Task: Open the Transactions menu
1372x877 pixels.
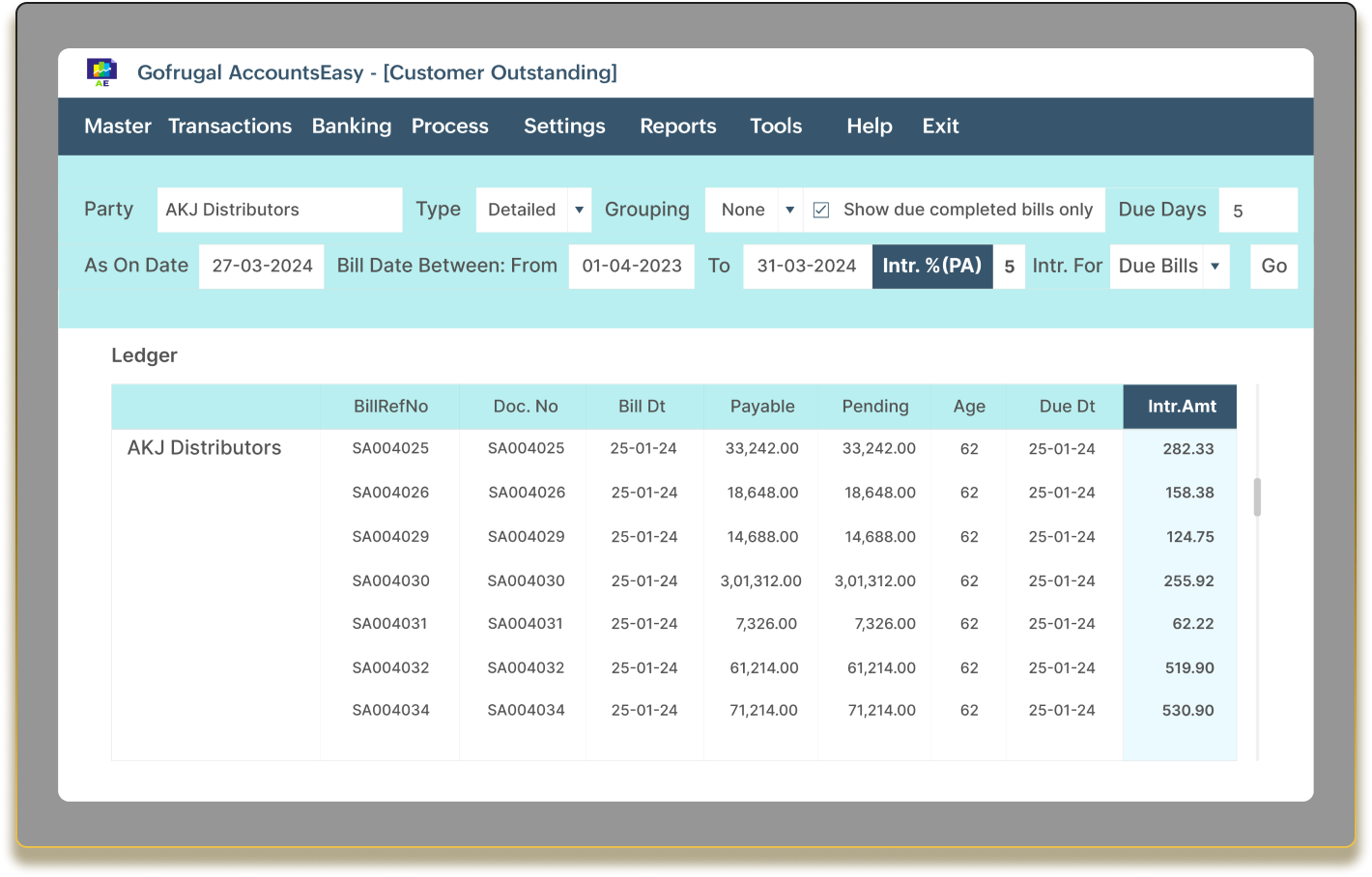Action: point(229,126)
